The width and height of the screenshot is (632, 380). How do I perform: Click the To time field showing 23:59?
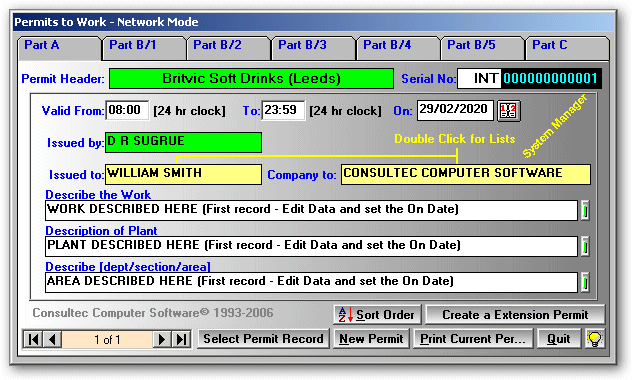coord(283,110)
